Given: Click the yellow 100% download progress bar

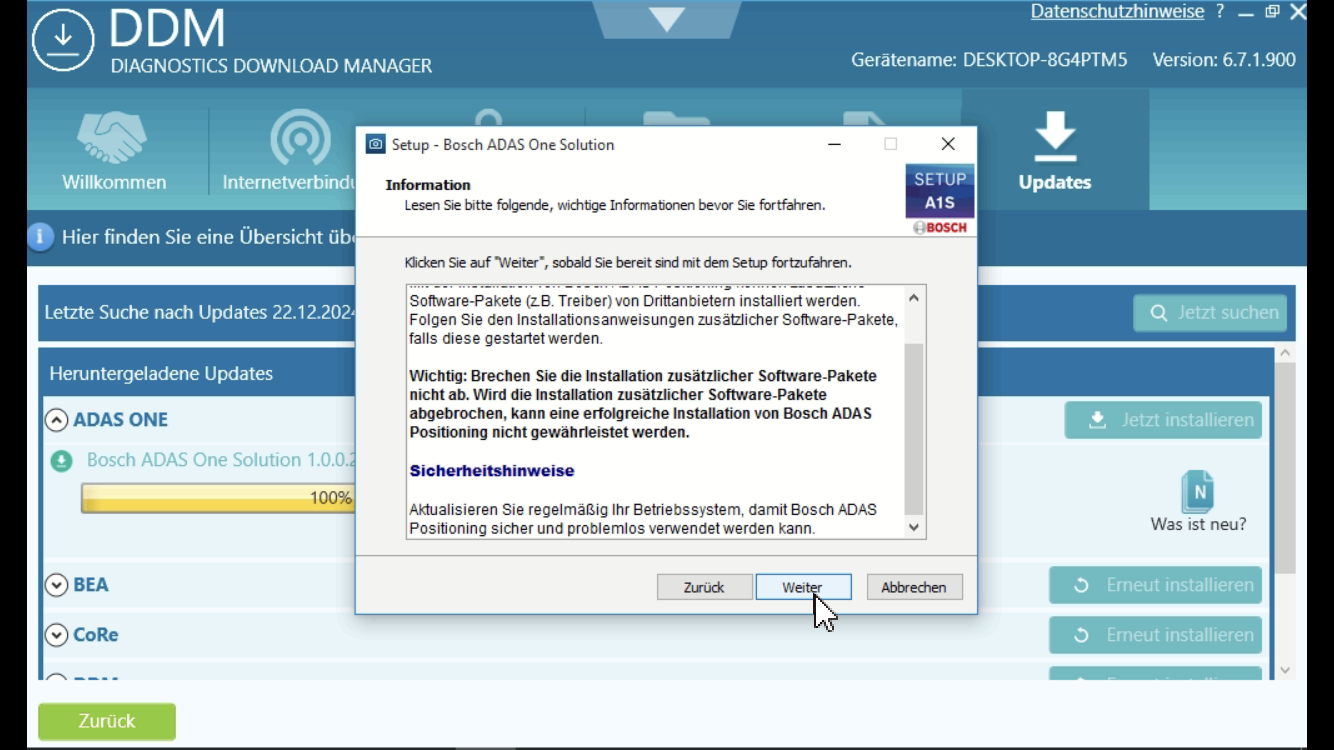Looking at the screenshot, I should [x=217, y=498].
